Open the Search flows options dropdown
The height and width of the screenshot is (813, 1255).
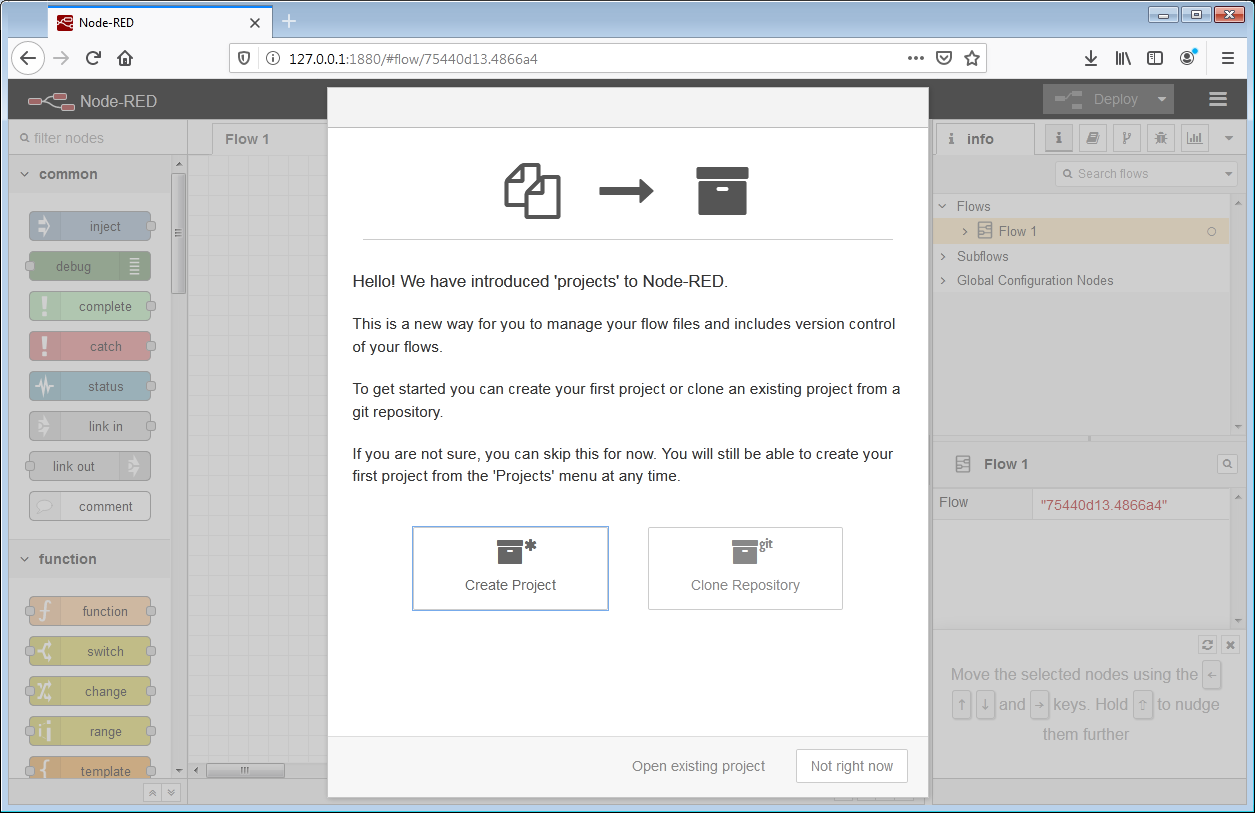(1230, 174)
